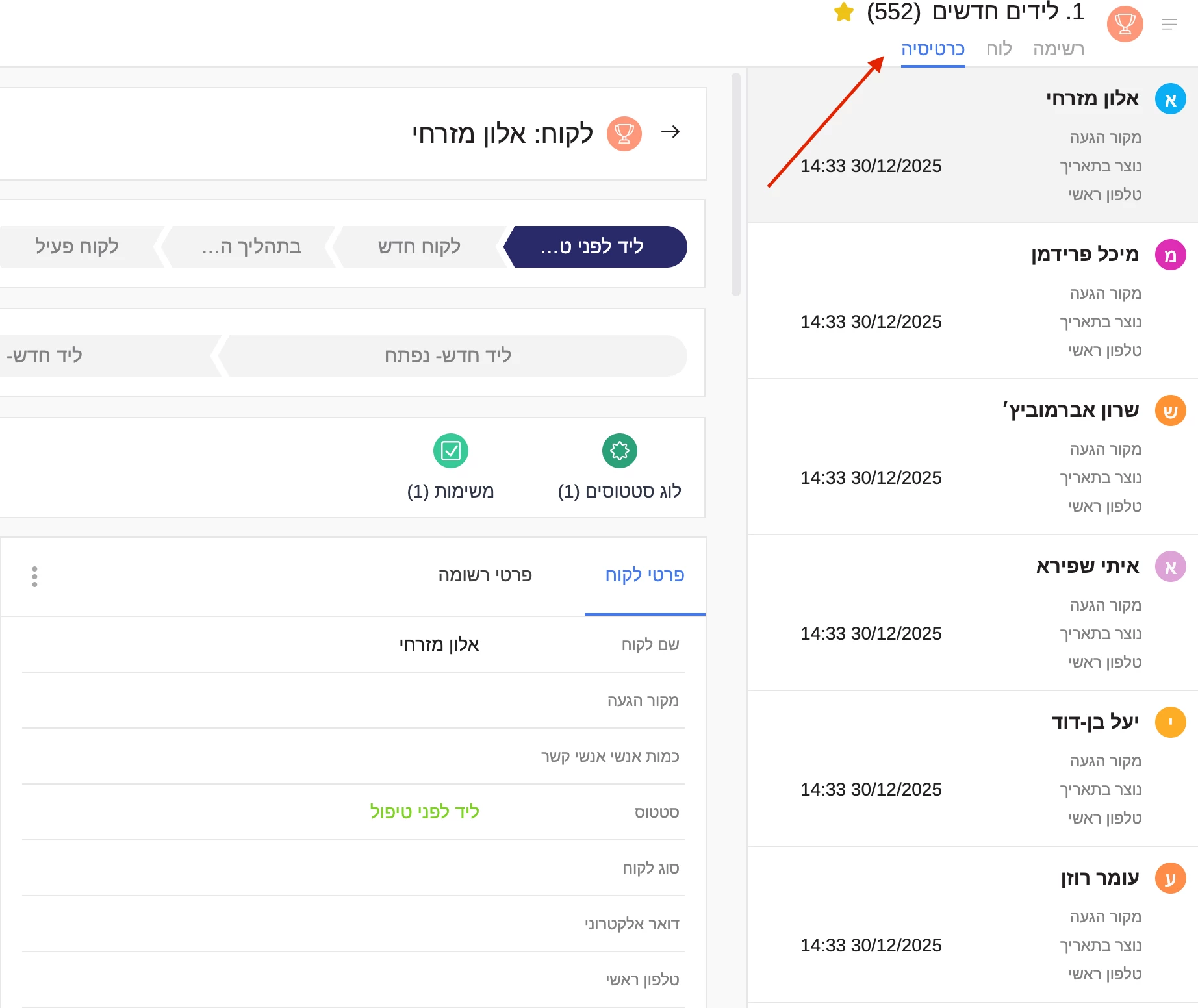Click the creation date on אלון מזרחי card
This screenshot has height=1008, width=1198.
[871, 166]
